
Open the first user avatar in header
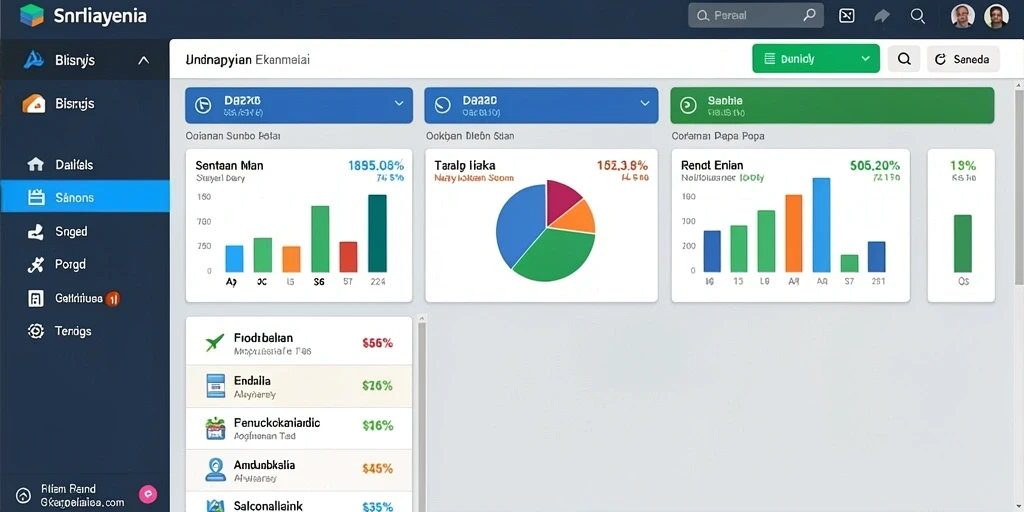(x=963, y=16)
